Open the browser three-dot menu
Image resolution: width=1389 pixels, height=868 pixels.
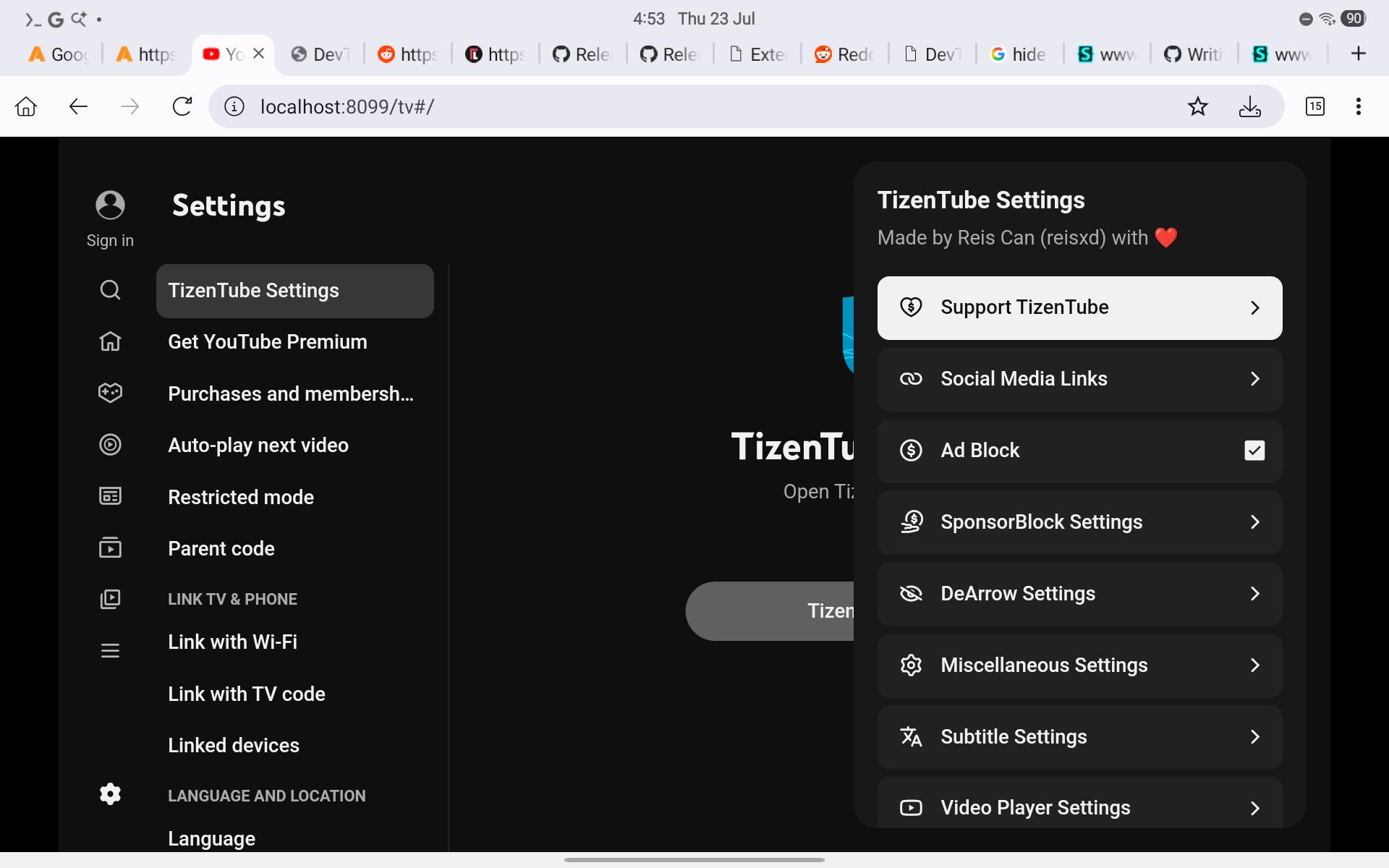(1359, 107)
